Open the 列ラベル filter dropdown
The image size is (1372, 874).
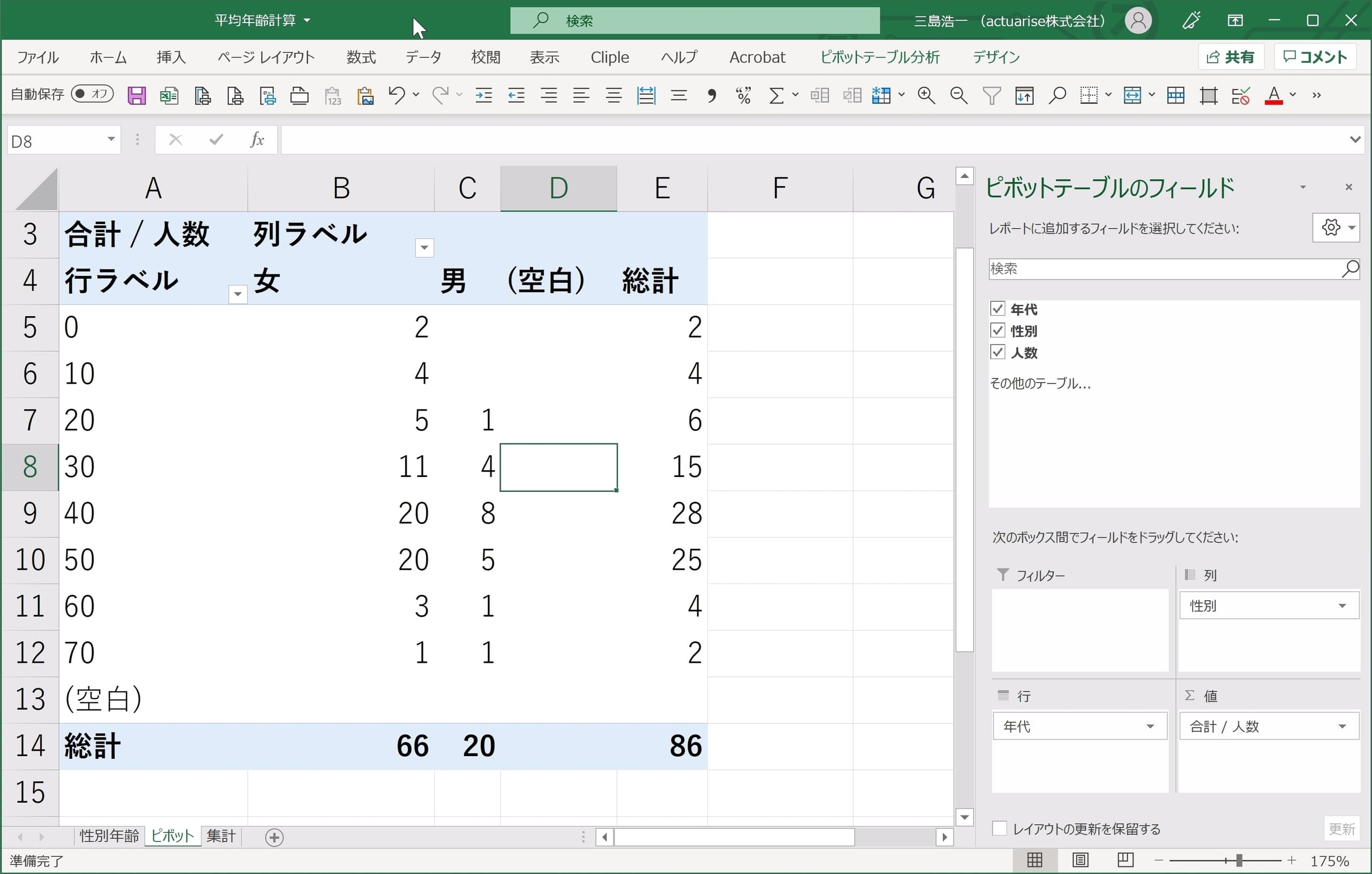point(424,248)
